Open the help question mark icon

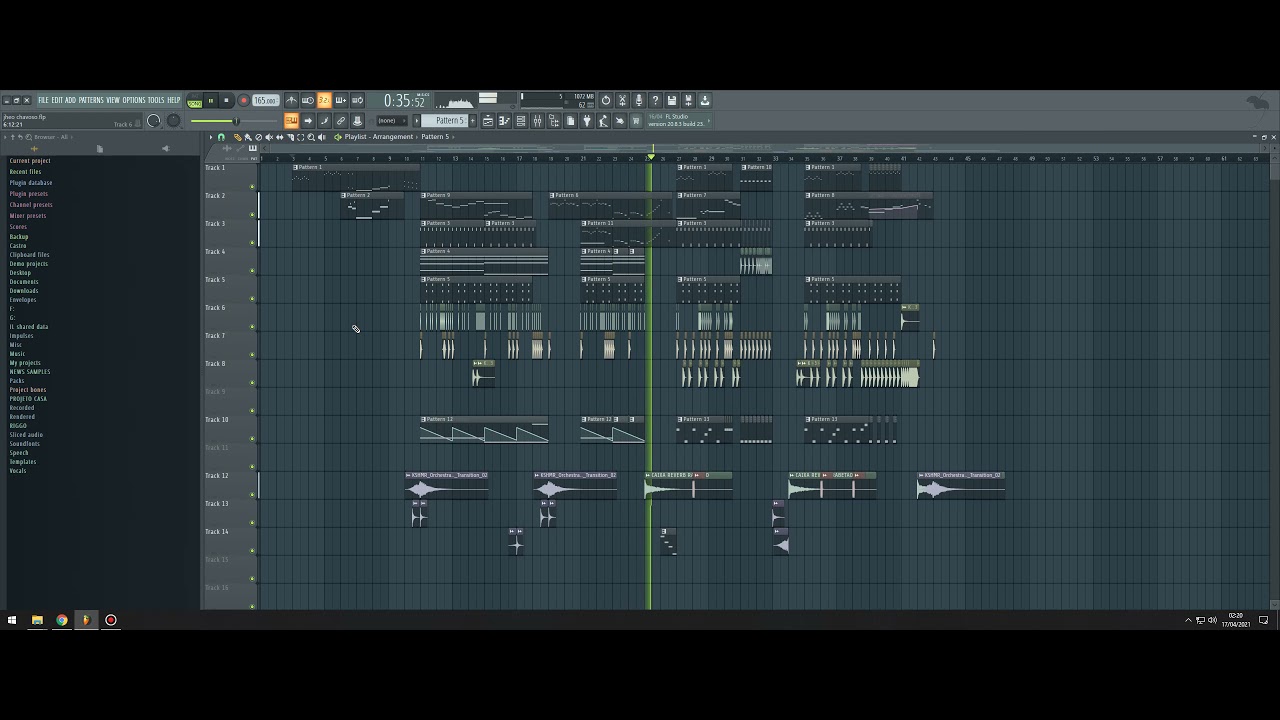(656, 100)
